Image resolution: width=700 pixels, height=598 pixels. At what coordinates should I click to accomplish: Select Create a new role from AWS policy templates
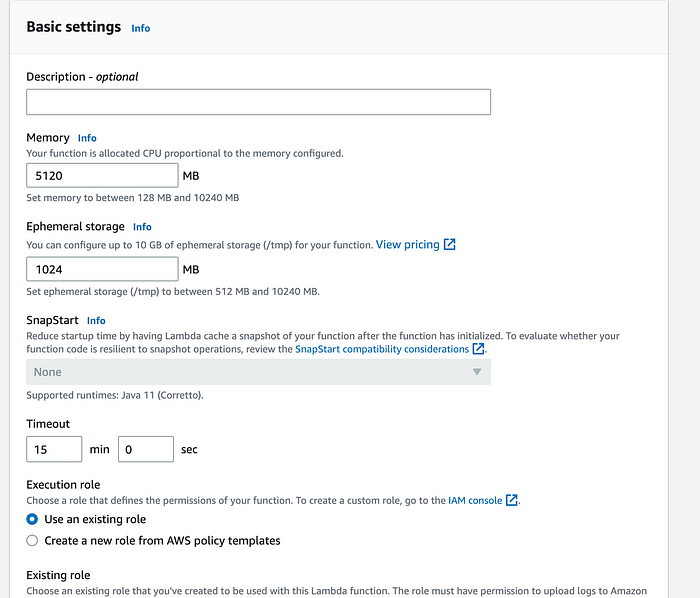[32, 540]
